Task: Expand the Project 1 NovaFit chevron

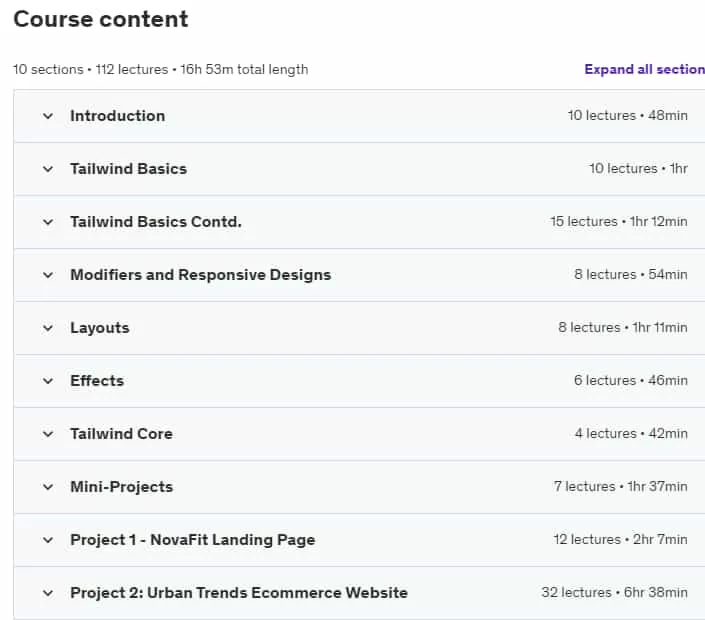Action: click(x=48, y=540)
